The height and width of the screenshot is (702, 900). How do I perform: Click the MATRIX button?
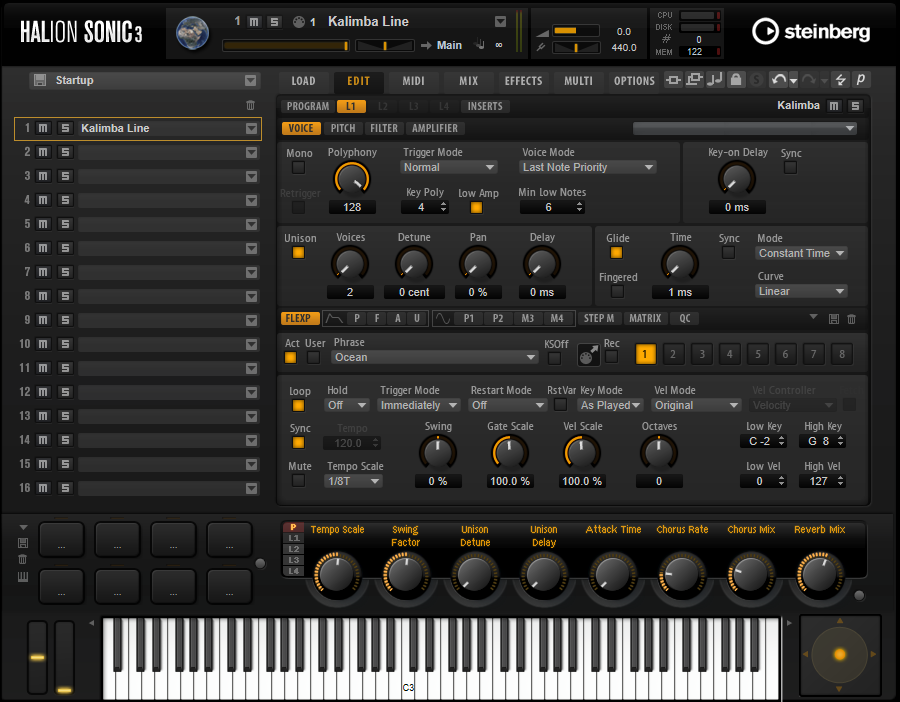coord(645,319)
